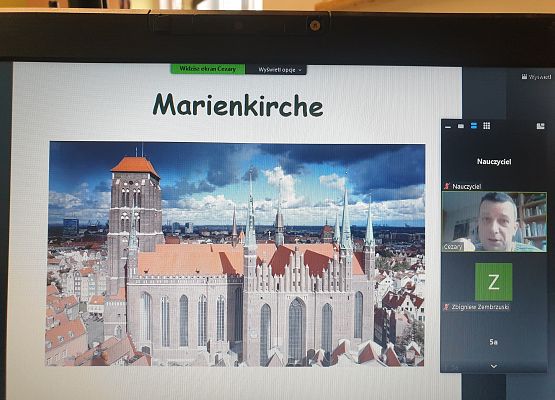
Task: Select the Nauczyciel participant tile
Action: (494, 162)
